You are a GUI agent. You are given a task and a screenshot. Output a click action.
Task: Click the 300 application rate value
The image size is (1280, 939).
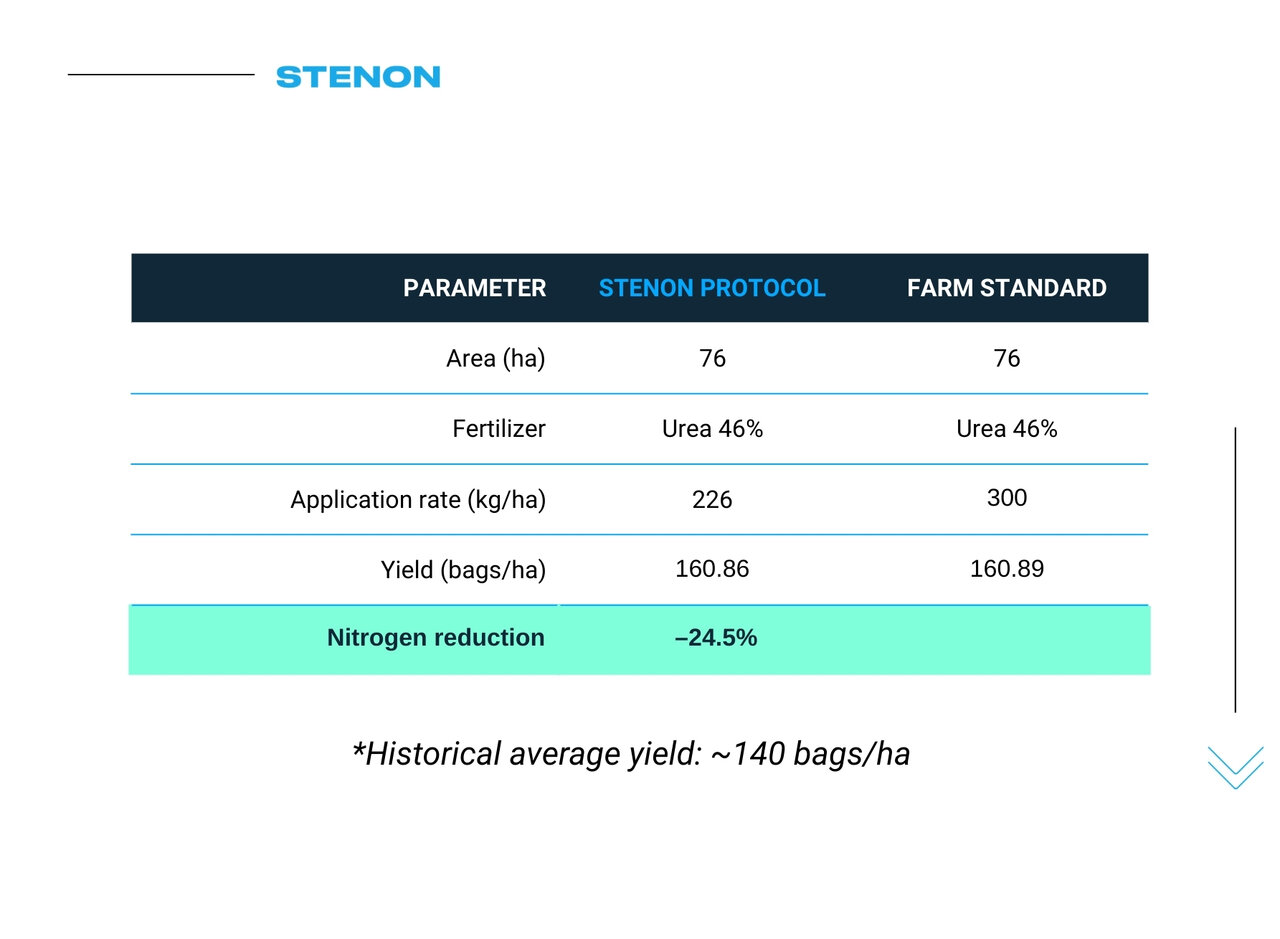click(x=1006, y=498)
